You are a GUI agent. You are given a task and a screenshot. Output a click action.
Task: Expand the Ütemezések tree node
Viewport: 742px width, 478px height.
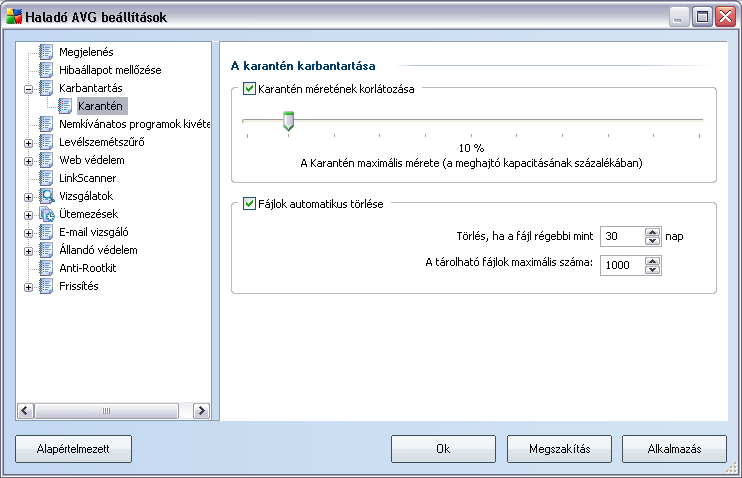[x=28, y=215]
